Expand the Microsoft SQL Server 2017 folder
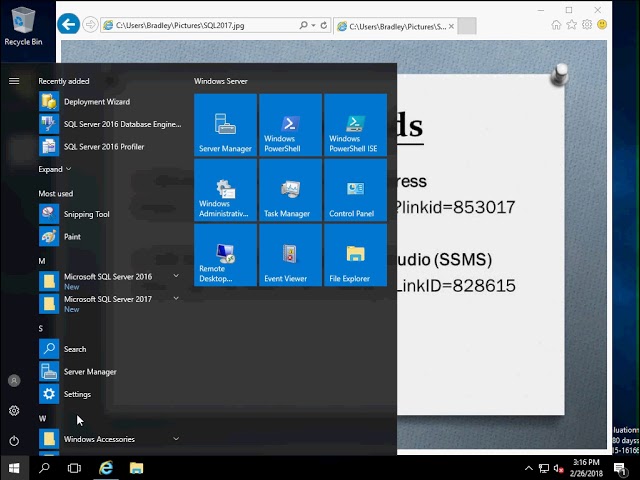 (x=176, y=298)
